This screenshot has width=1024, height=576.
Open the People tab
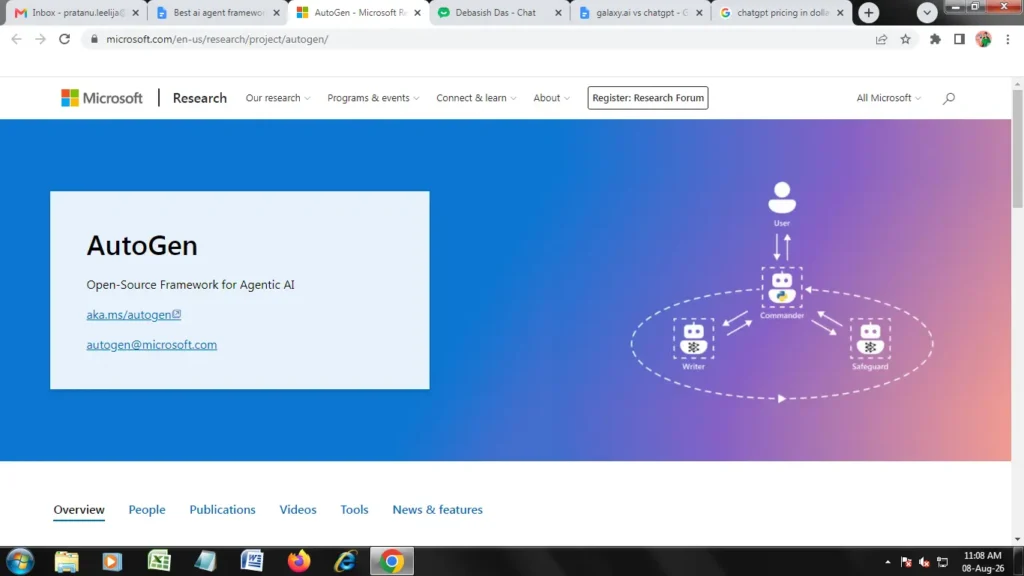tap(147, 509)
